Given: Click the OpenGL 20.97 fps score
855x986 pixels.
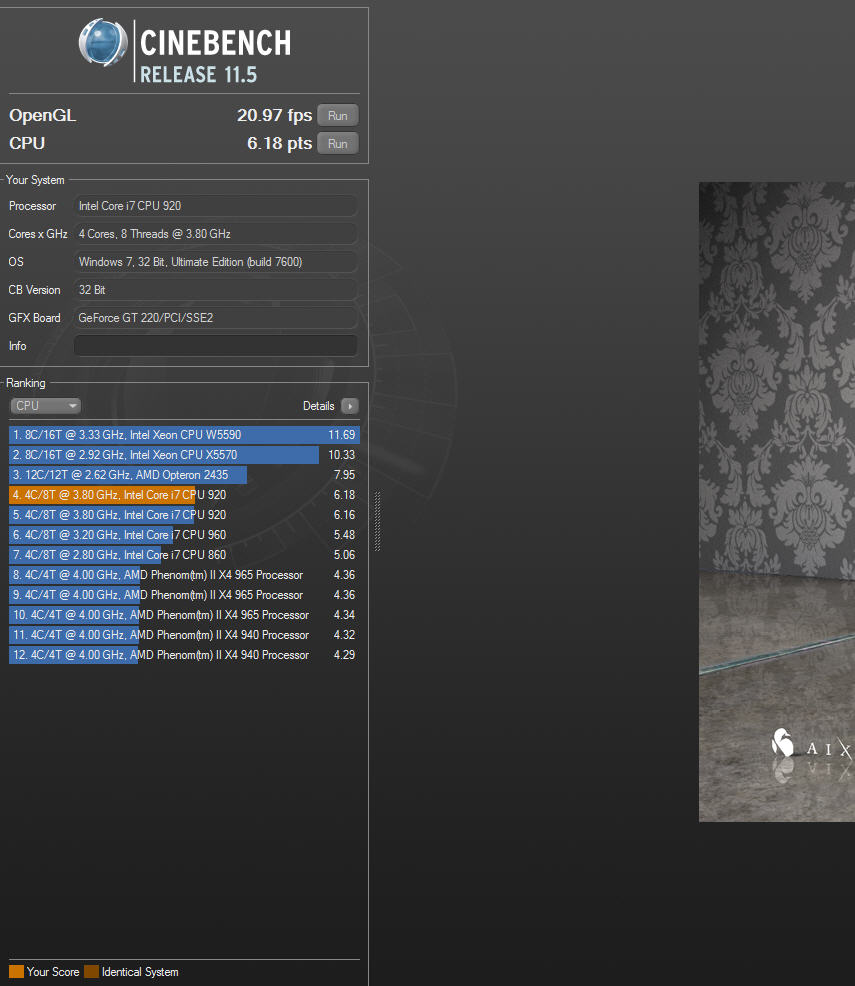Looking at the screenshot, I should 274,116.
